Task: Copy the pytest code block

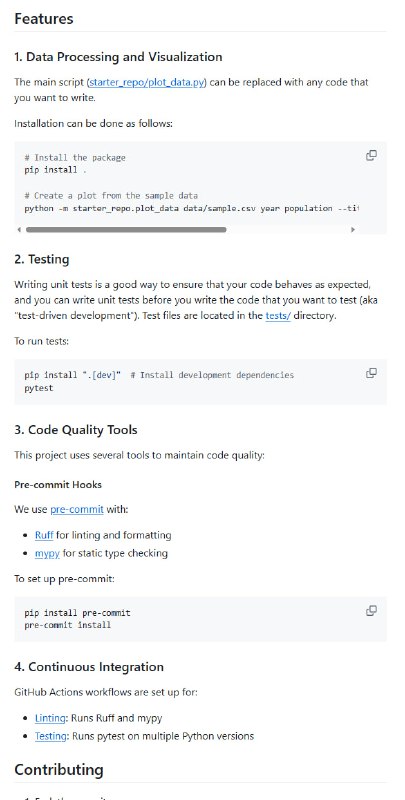Action: coord(371,373)
